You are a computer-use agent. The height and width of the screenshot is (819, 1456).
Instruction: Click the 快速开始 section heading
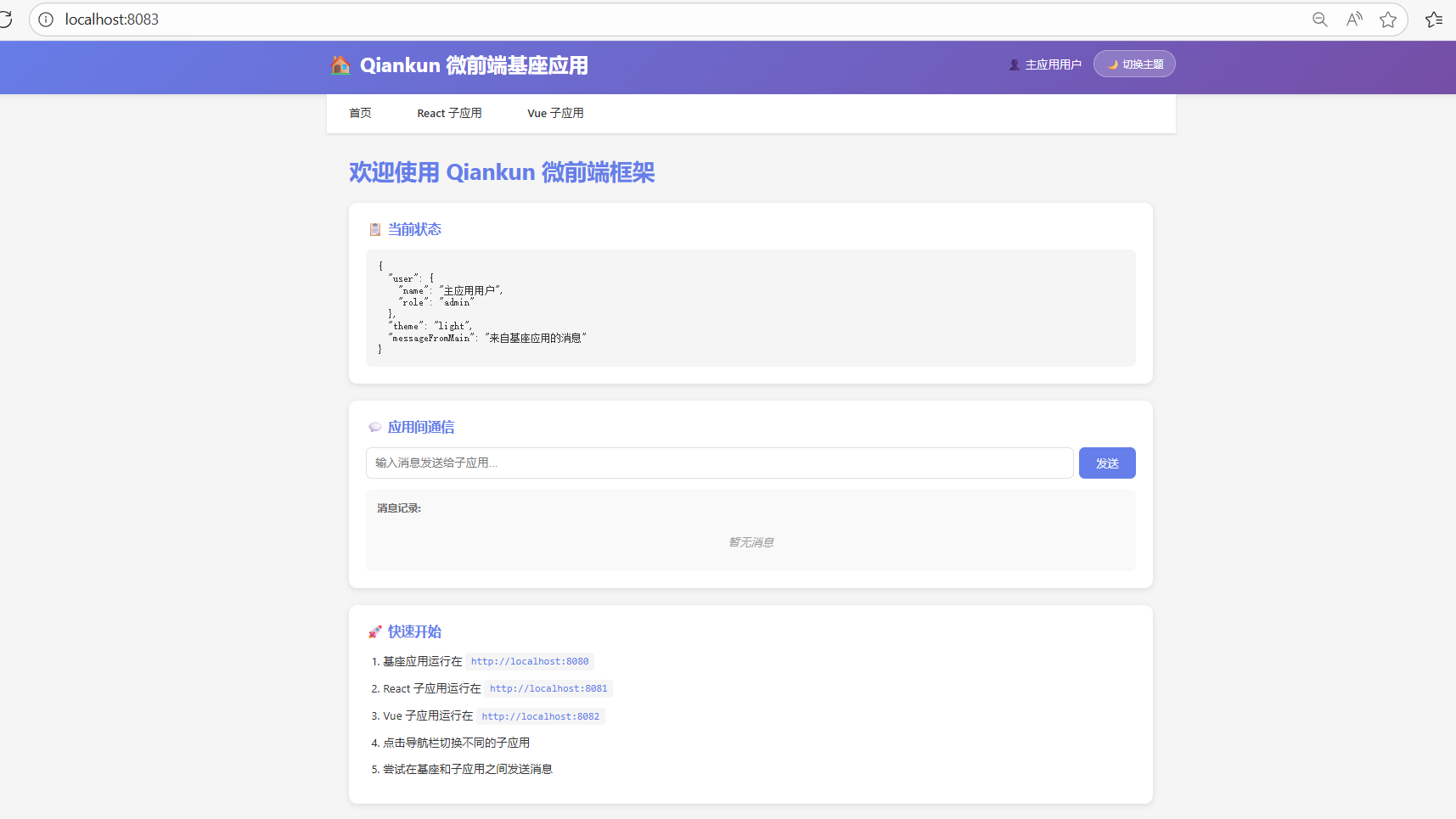414,631
